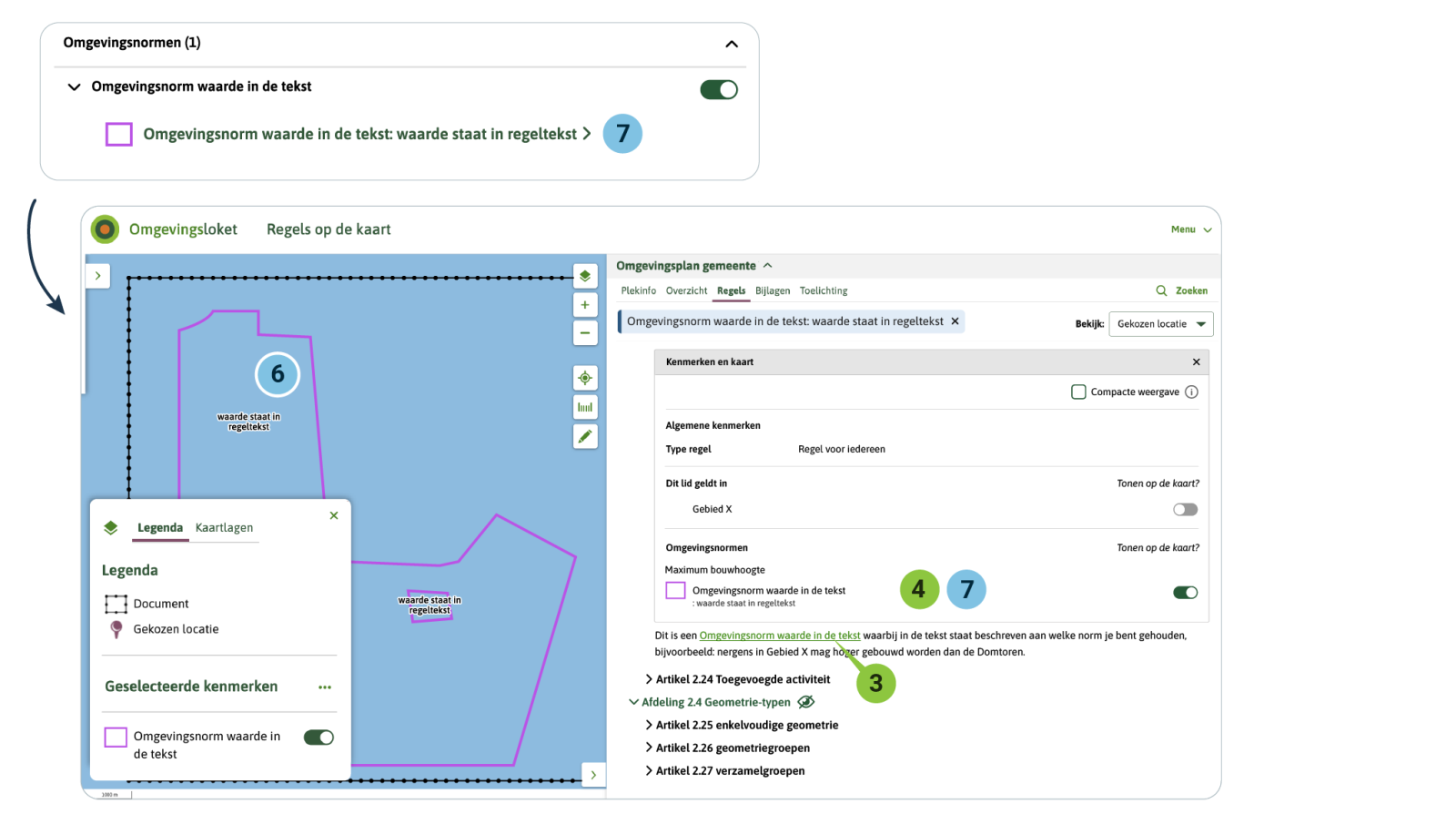Open info icon beside Compacte weergave
The height and width of the screenshot is (814, 1456).
pyautogui.click(x=1191, y=392)
